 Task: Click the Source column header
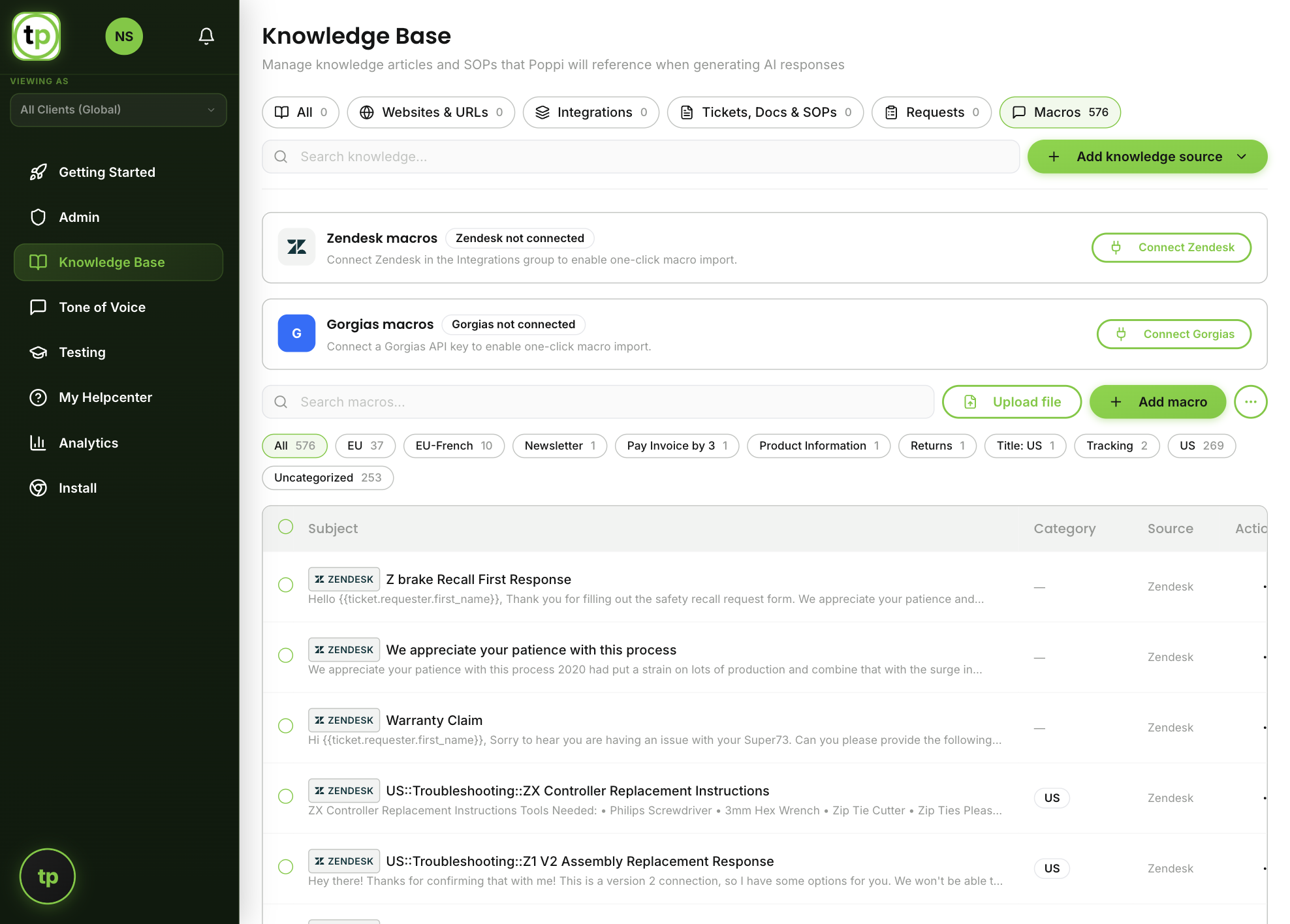click(x=1171, y=529)
